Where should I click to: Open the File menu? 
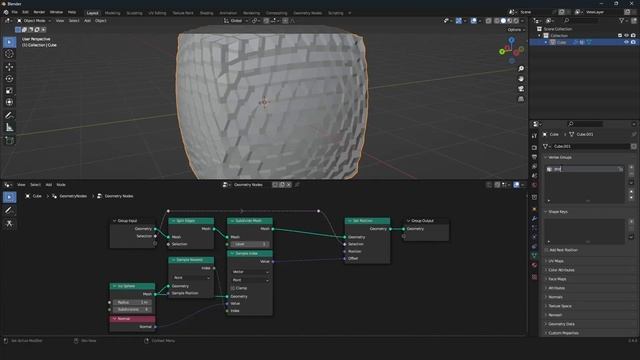[14, 12]
